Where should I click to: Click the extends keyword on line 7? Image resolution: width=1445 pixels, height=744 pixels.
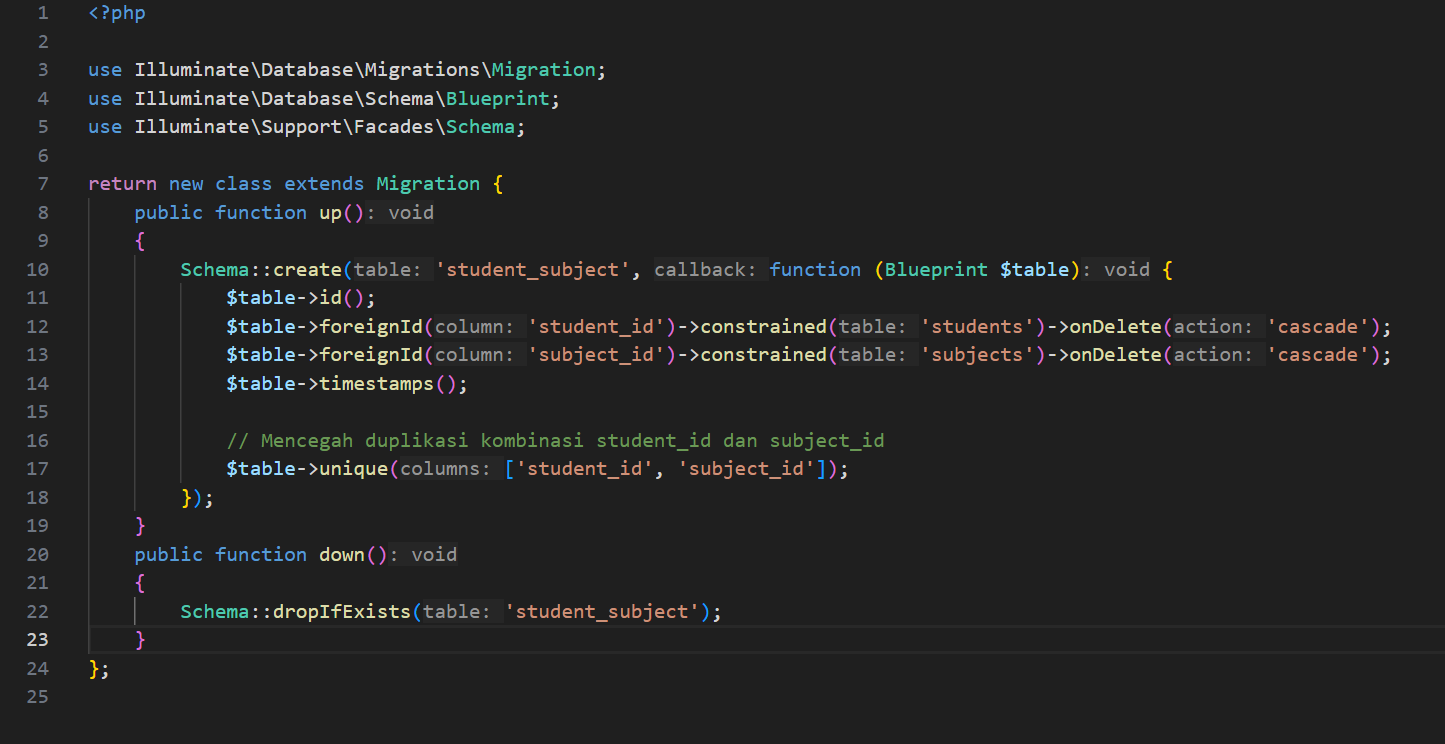coord(324,184)
